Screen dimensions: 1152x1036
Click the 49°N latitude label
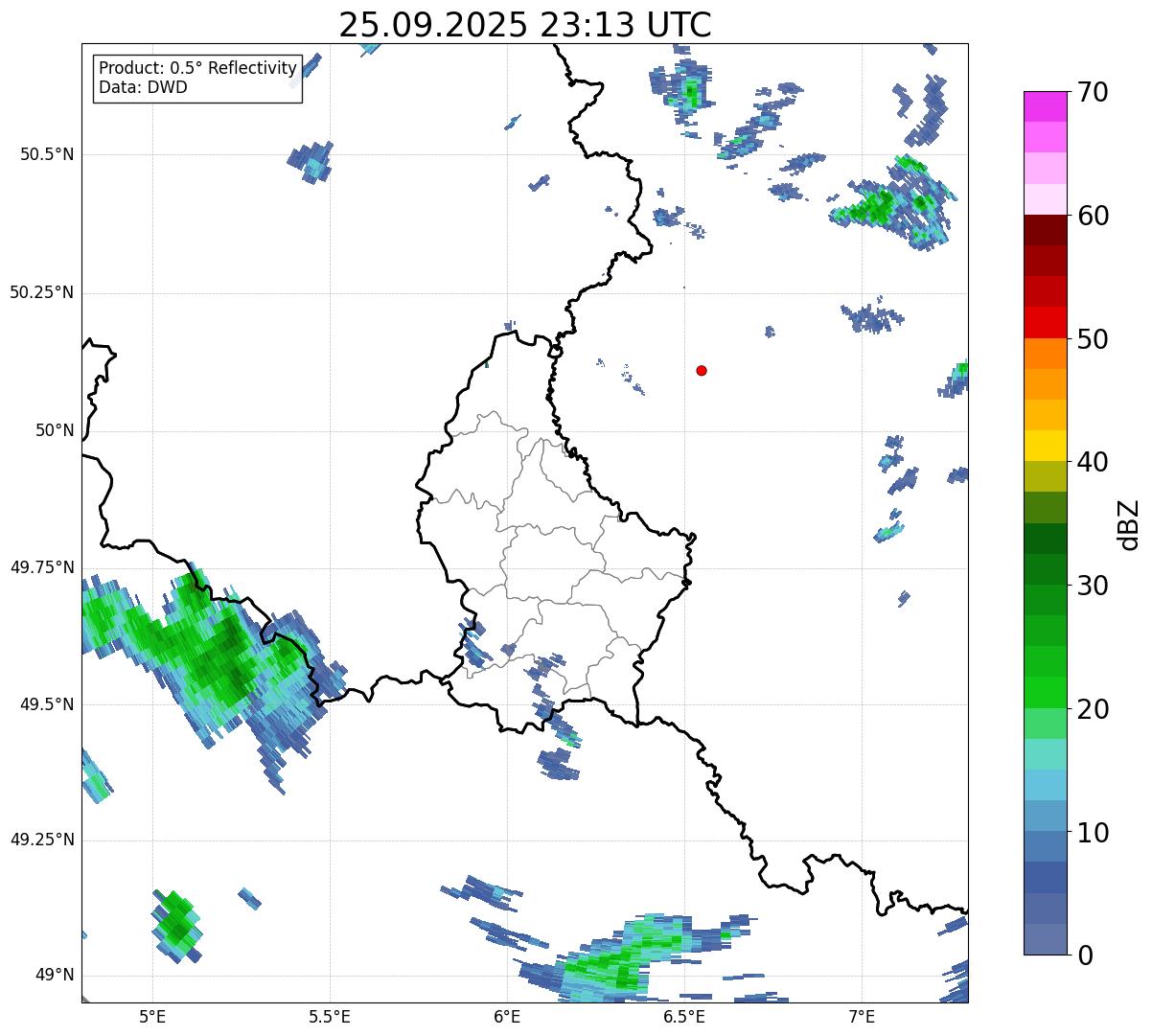click(55, 976)
